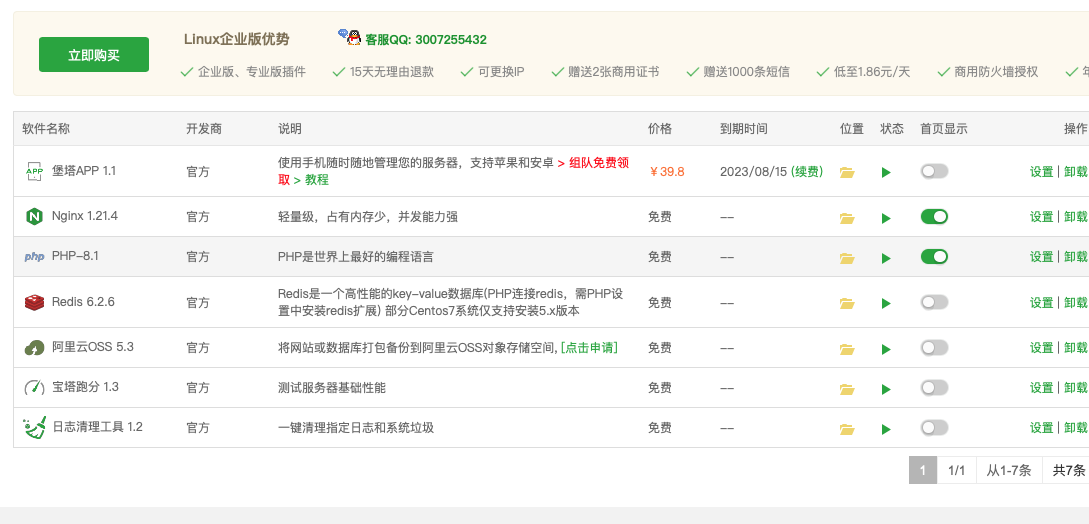The width and height of the screenshot is (1089, 524).
Task: Click the Nginx logo icon
Action: 34,217
